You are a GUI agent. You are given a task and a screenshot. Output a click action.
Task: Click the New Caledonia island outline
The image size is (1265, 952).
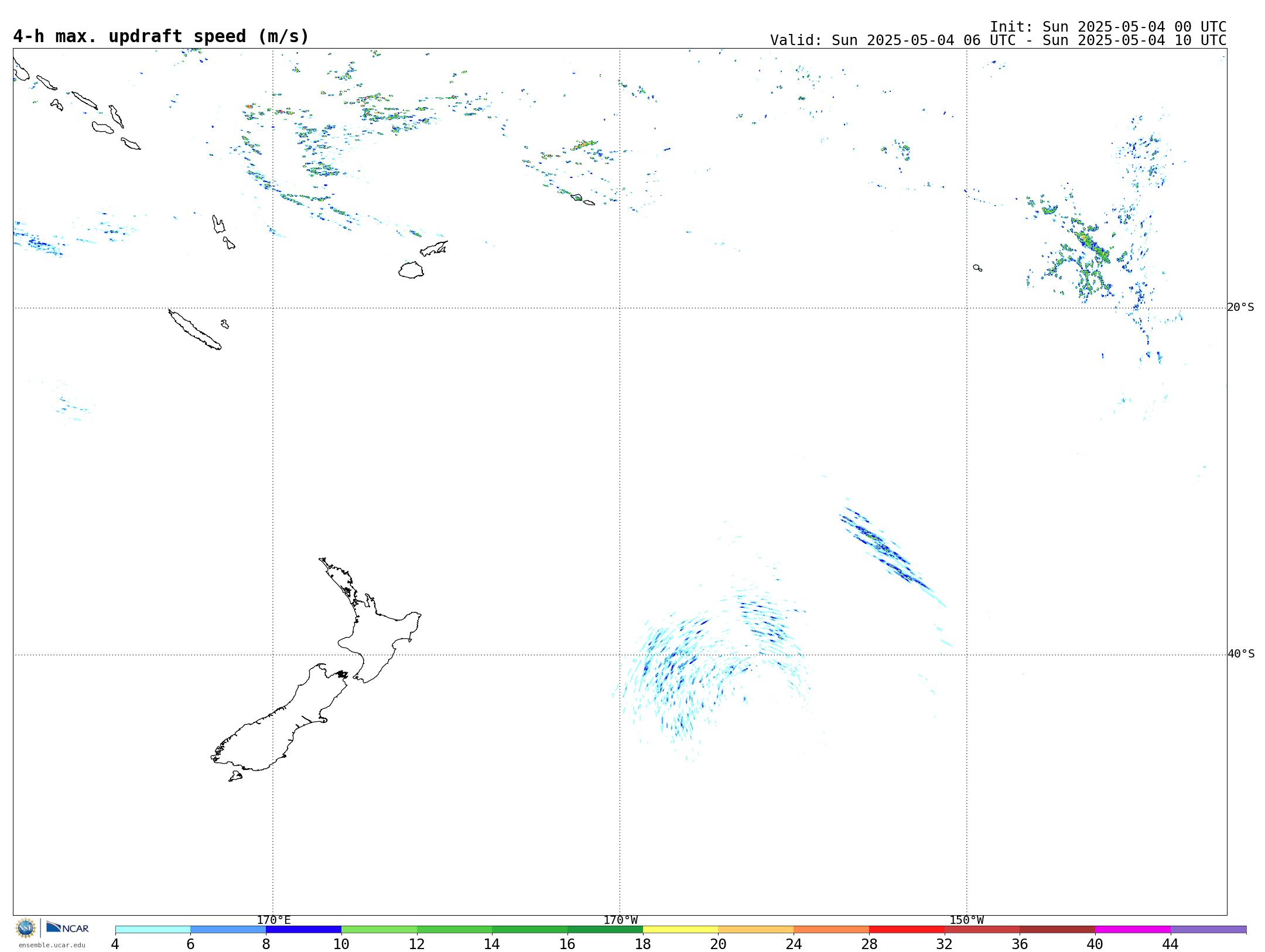coord(195,330)
